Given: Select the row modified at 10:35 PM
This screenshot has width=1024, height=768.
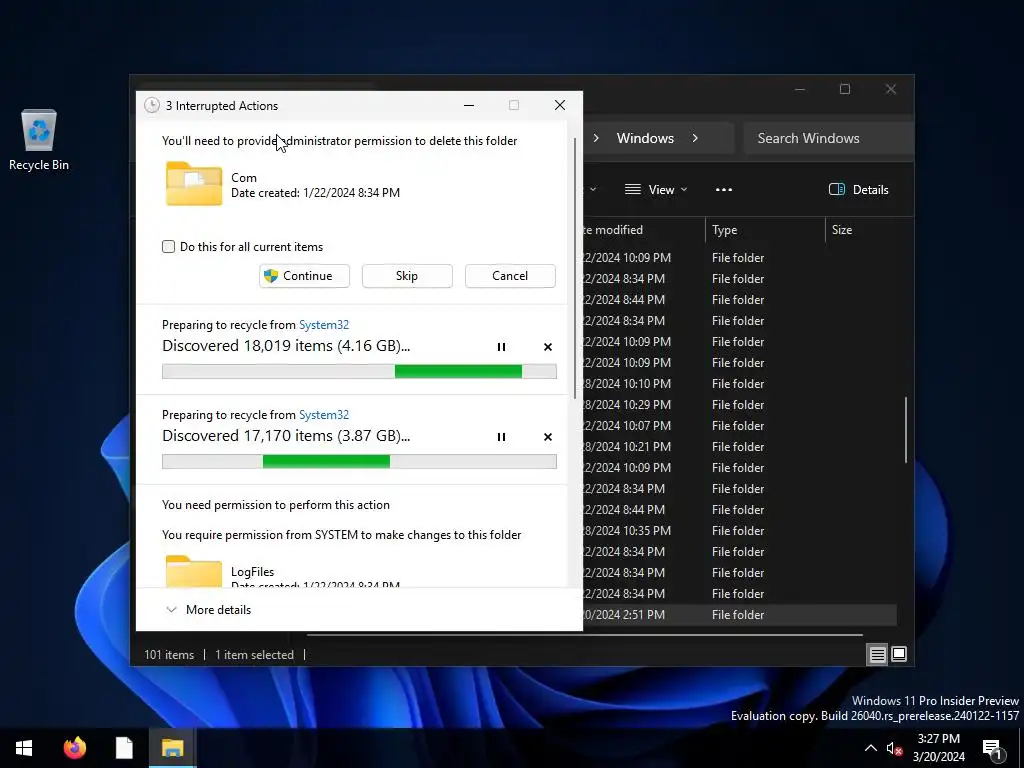Looking at the screenshot, I should pyautogui.click(x=738, y=530).
